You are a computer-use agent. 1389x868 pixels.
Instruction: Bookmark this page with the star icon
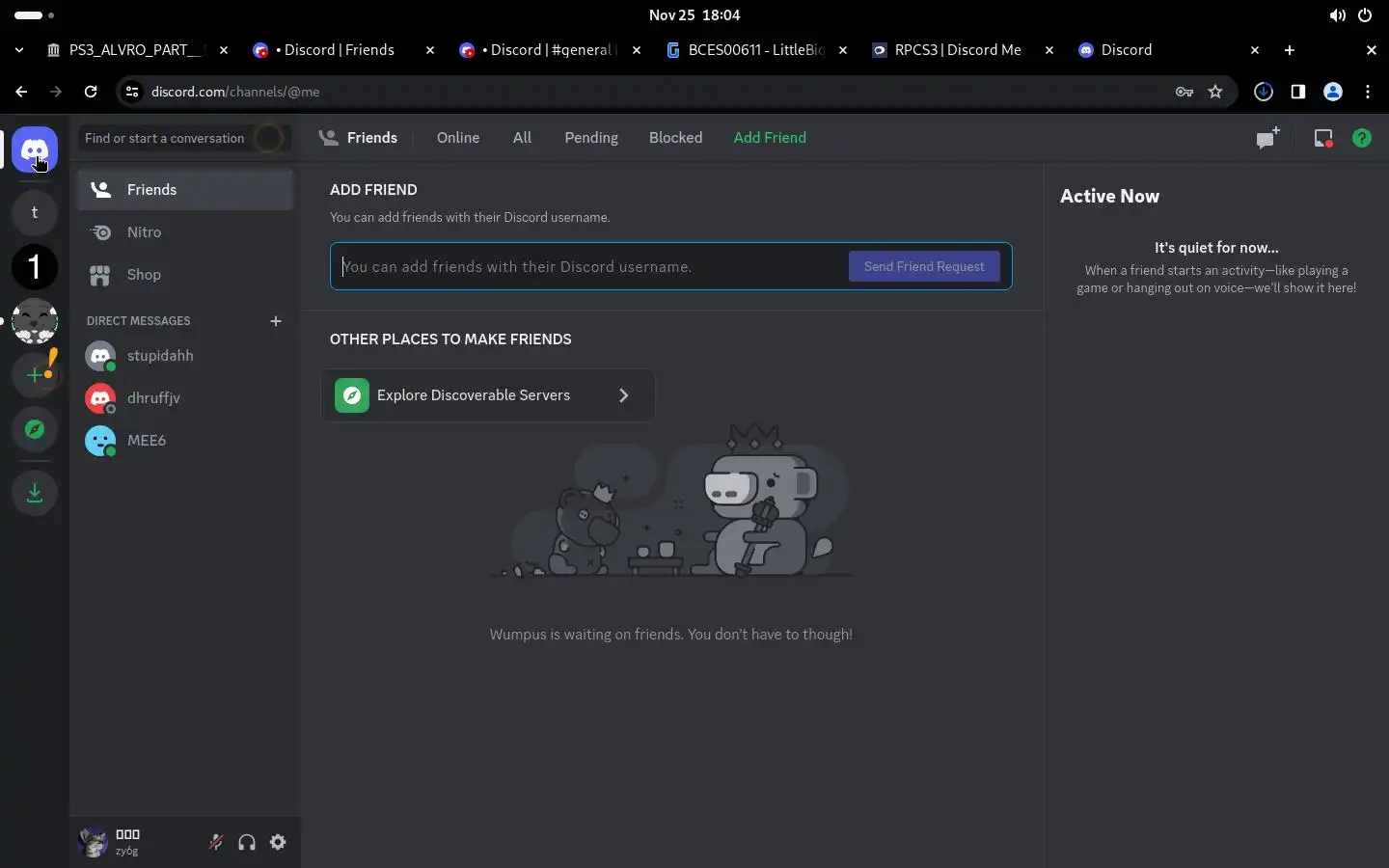coord(1215,92)
